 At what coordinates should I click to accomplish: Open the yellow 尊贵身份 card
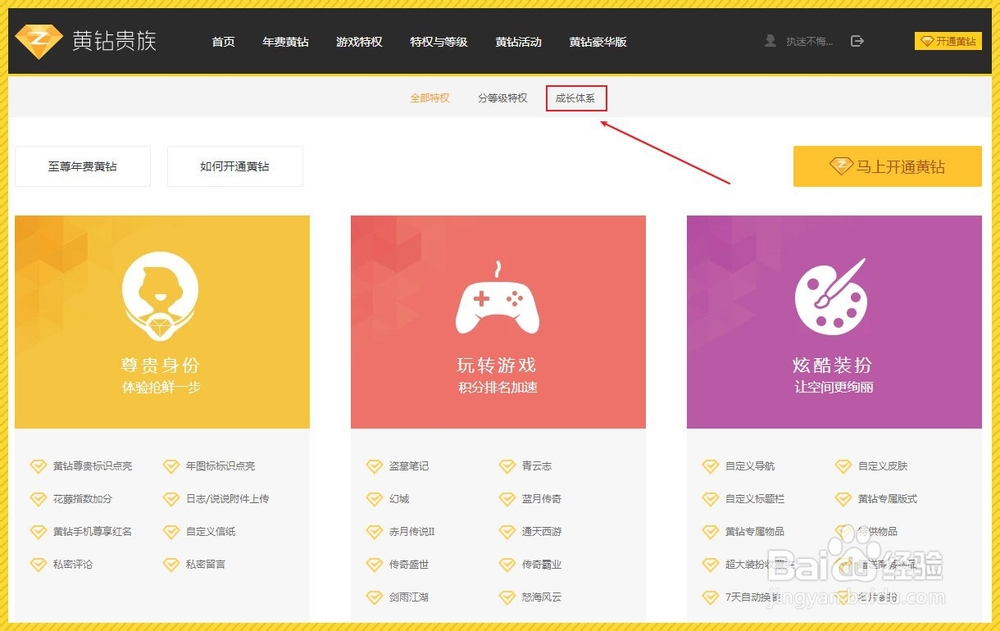pyautogui.click(x=162, y=322)
